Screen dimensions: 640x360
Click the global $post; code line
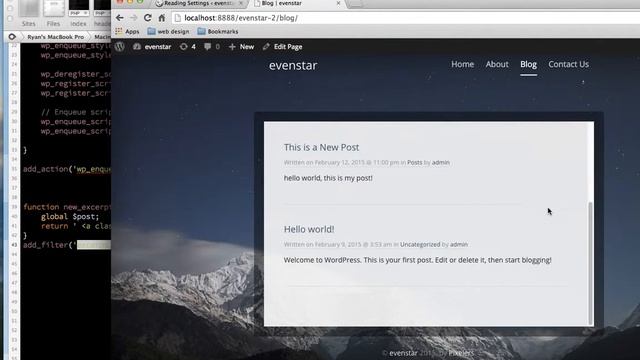click(x=70, y=216)
